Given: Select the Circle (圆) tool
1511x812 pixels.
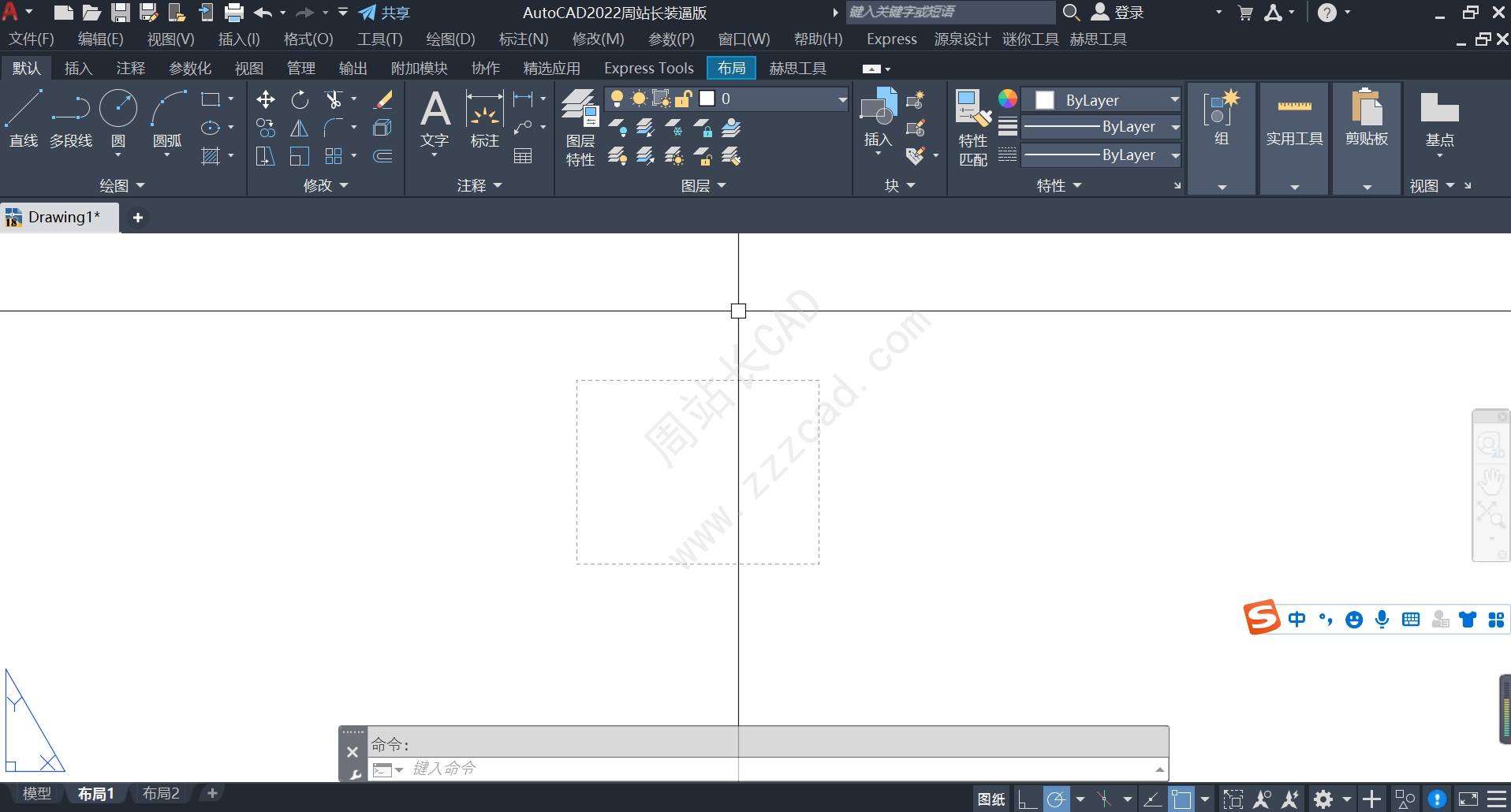Looking at the screenshot, I should click(x=118, y=118).
